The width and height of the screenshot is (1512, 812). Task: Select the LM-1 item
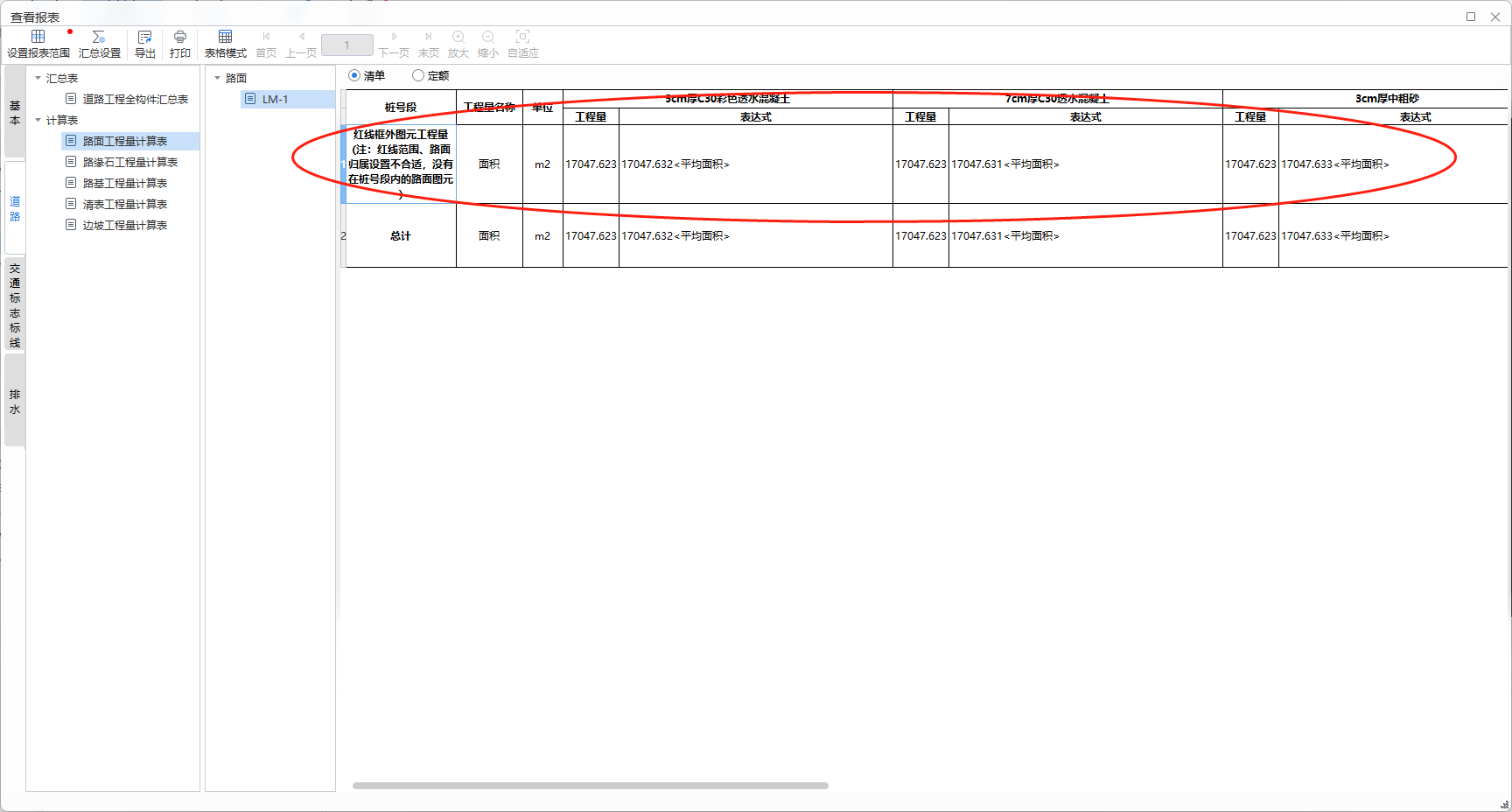click(288, 99)
